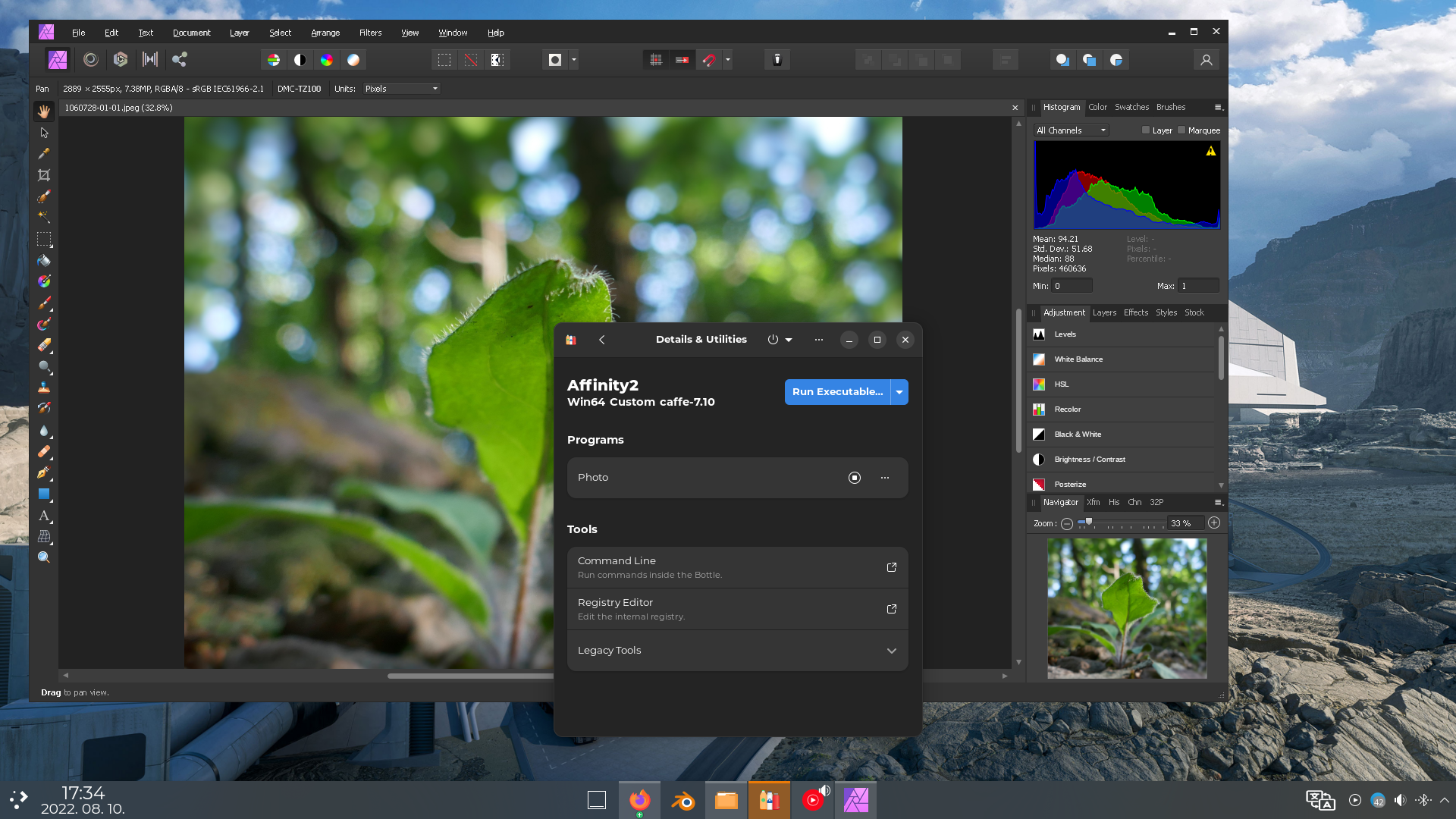Open the Bottles app from the taskbar
Screen dimensions: 1456x819
(x=769, y=799)
